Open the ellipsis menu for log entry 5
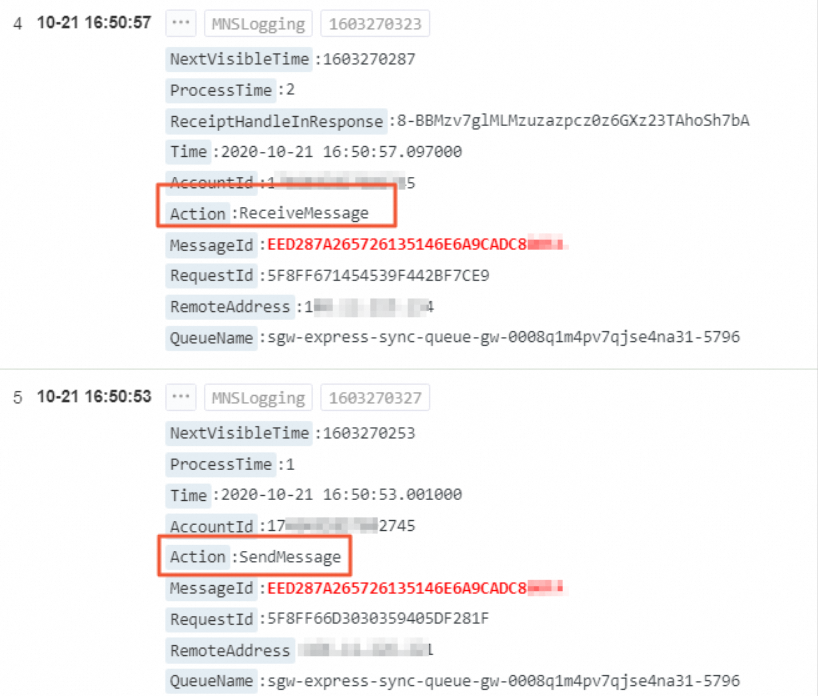818x696 pixels. [x=181, y=397]
